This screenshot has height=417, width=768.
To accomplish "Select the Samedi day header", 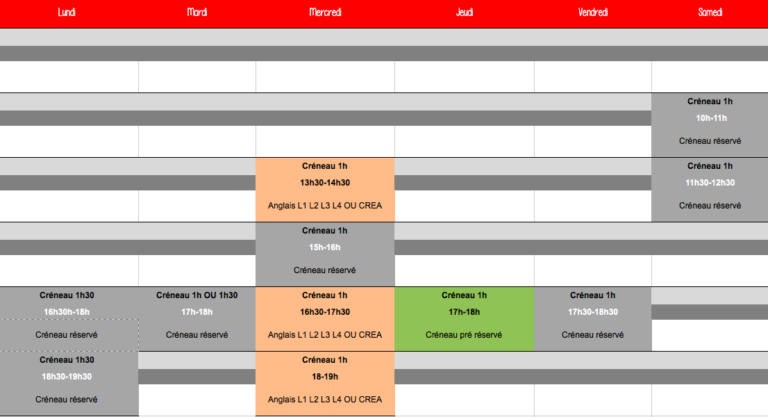I will point(710,12).
